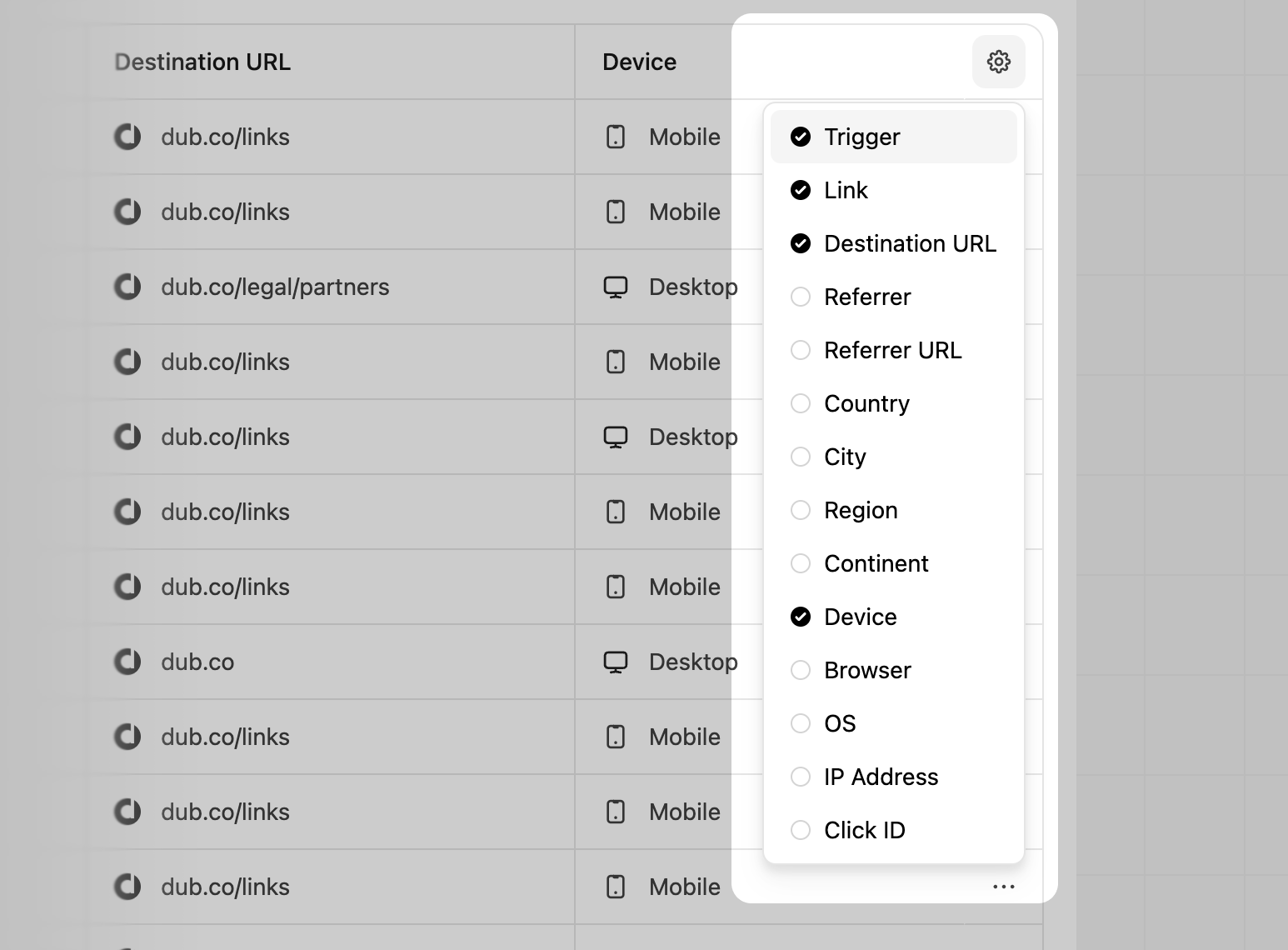Viewport: 1288px width, 950px height.
Task: Add the IP Address column
Action: pos(893,777)
